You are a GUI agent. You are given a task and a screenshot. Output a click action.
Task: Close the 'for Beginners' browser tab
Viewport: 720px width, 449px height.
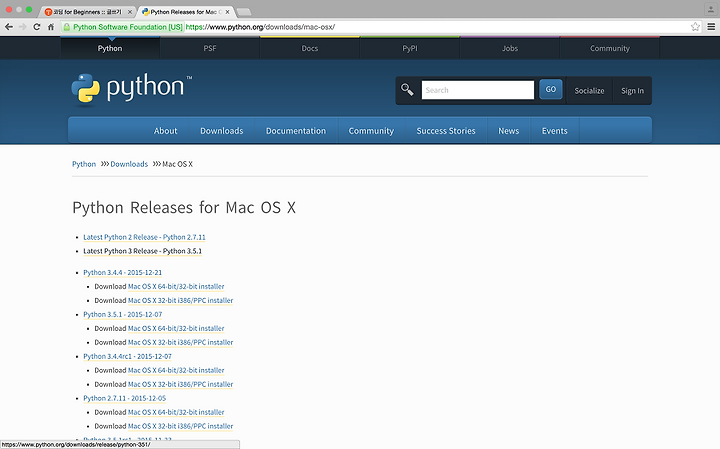pyautogui.click(x=129, y=12)
